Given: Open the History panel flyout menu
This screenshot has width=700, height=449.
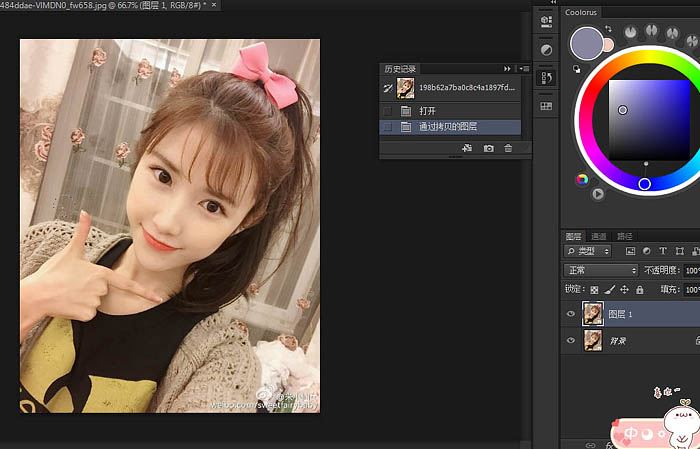Looking at the screenshot, I should [x=522, y=68].
